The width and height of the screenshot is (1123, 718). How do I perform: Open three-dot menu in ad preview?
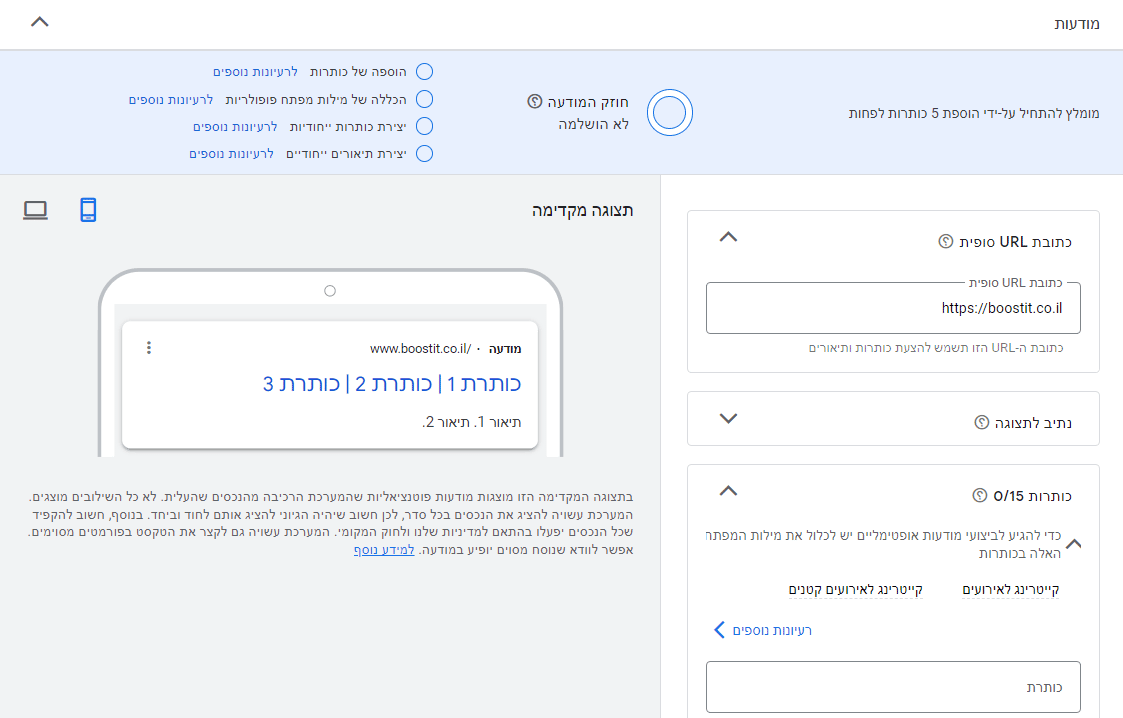coord(149,348)
